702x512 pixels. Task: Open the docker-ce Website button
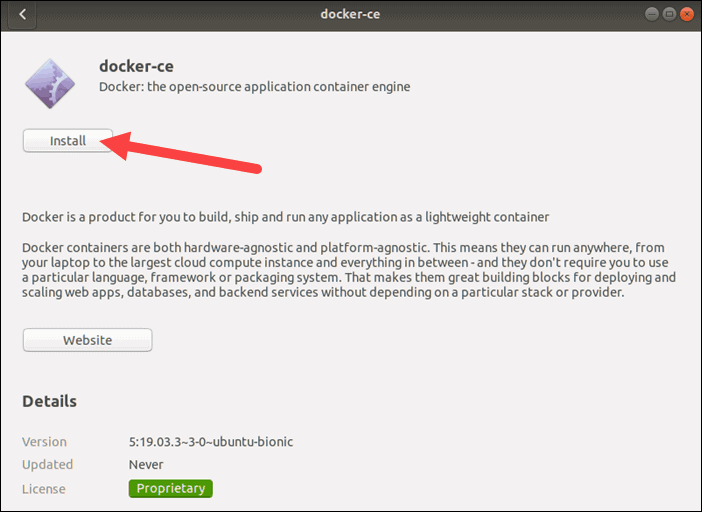pos(87,340)
